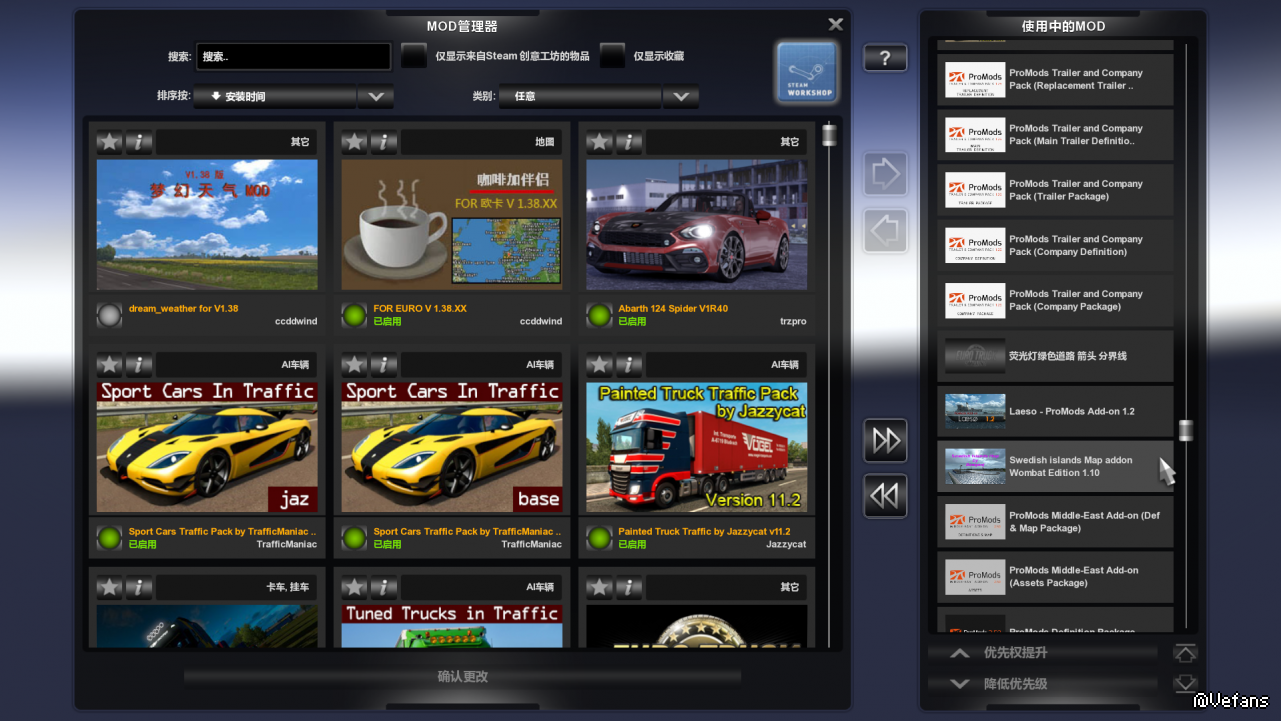1281x721 pixels.
Task: Mark Abarth 124 Spider V1R40 as favorite
Action: coord(600,142)
